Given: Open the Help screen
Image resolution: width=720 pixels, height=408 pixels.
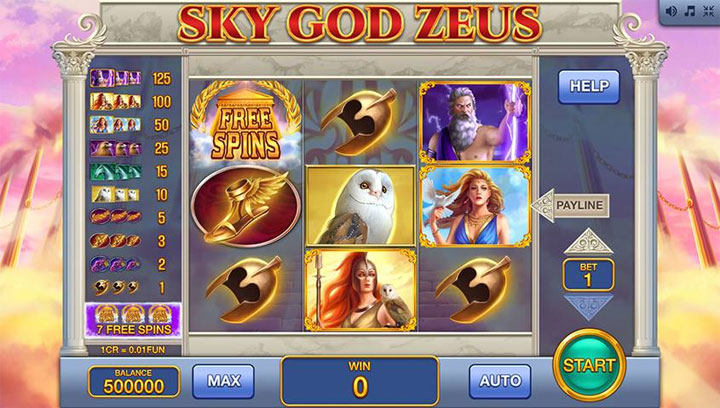Looking at the screenshot, I should coord(589,86).
